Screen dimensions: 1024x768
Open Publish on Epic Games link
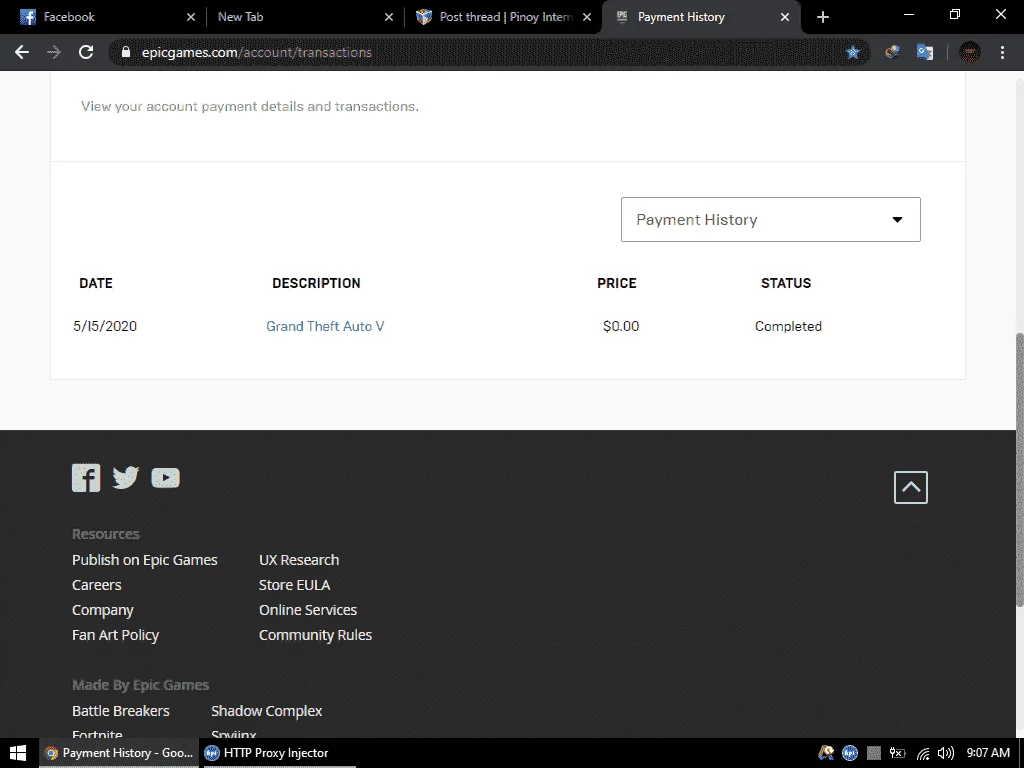pyautogui.click(x=144, y=560)
